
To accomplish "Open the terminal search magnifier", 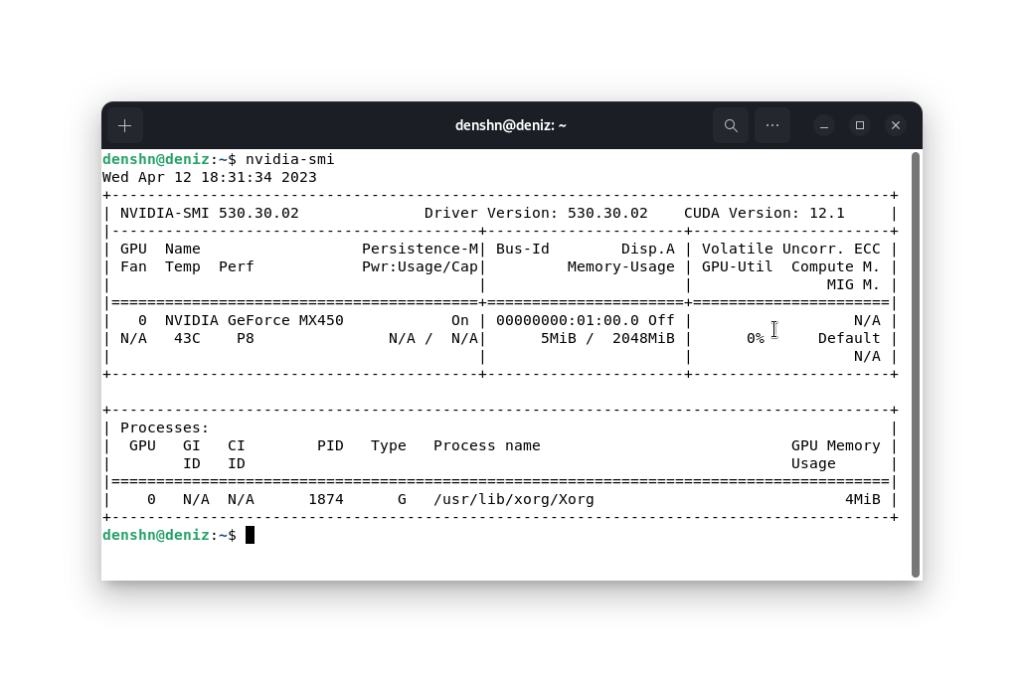I will [731, 125].
